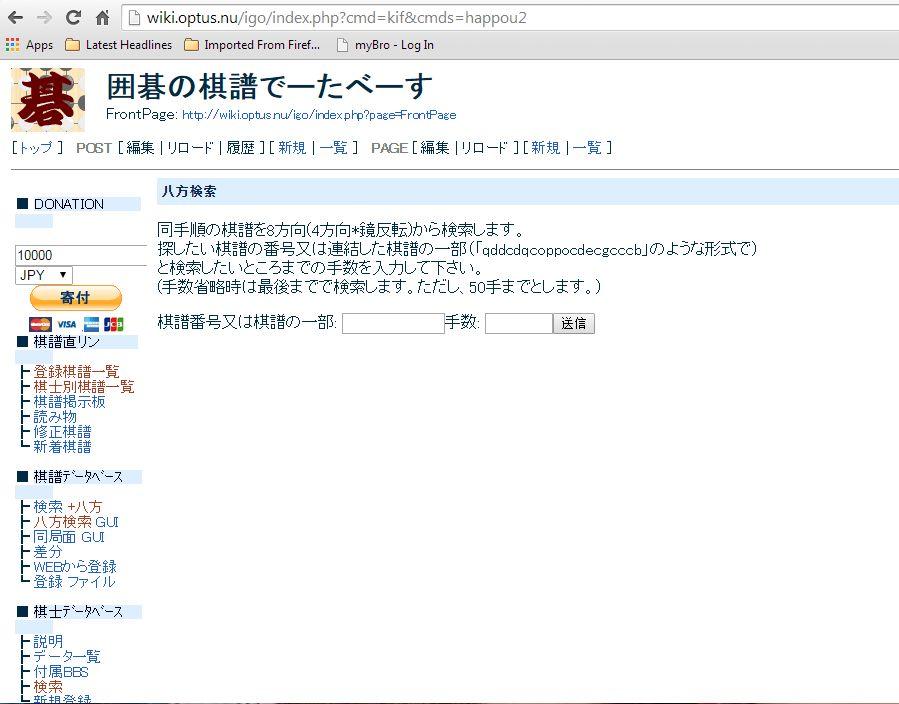899x704 pixels.
Task: Go to browser home page icon
Action: tap(102, 17)
